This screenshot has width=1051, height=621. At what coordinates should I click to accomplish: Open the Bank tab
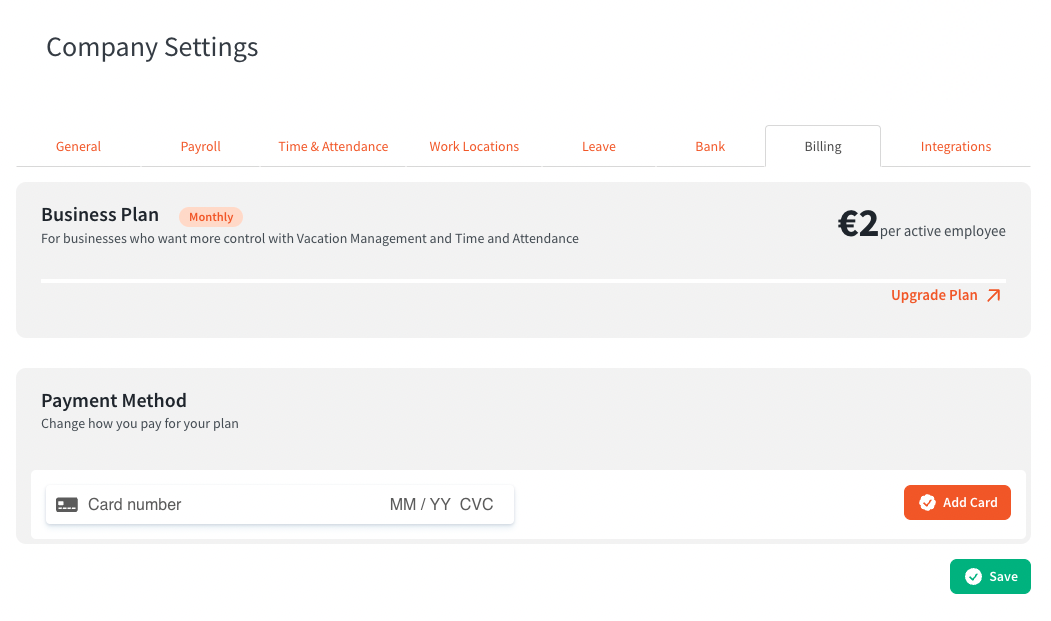[x=710, y=146]
